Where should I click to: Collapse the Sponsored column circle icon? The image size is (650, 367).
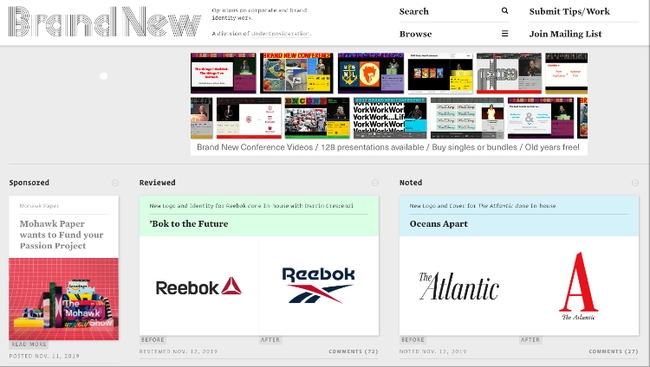coord(115,182)
